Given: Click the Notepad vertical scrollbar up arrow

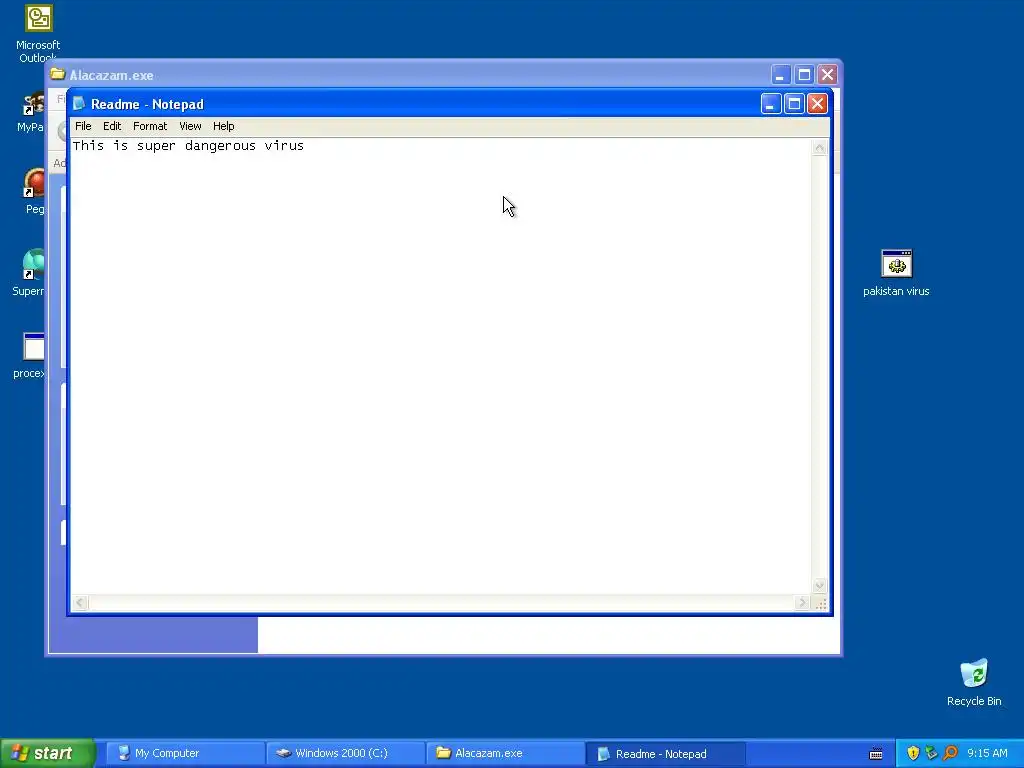Looking at the screenshot, I should [x=820, y=148].
